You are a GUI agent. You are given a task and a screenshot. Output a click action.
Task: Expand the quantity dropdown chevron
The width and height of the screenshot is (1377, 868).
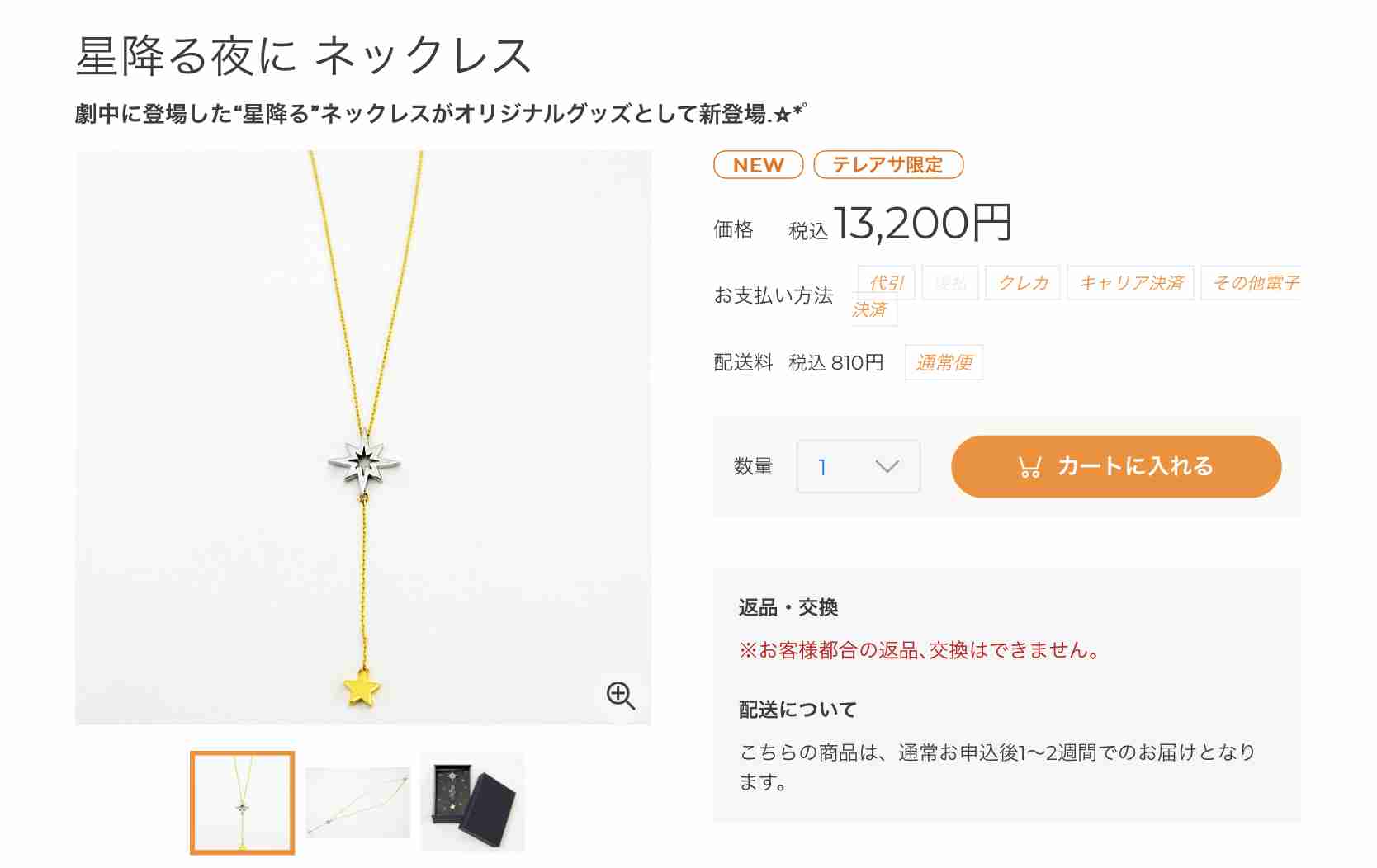[887, 467]
